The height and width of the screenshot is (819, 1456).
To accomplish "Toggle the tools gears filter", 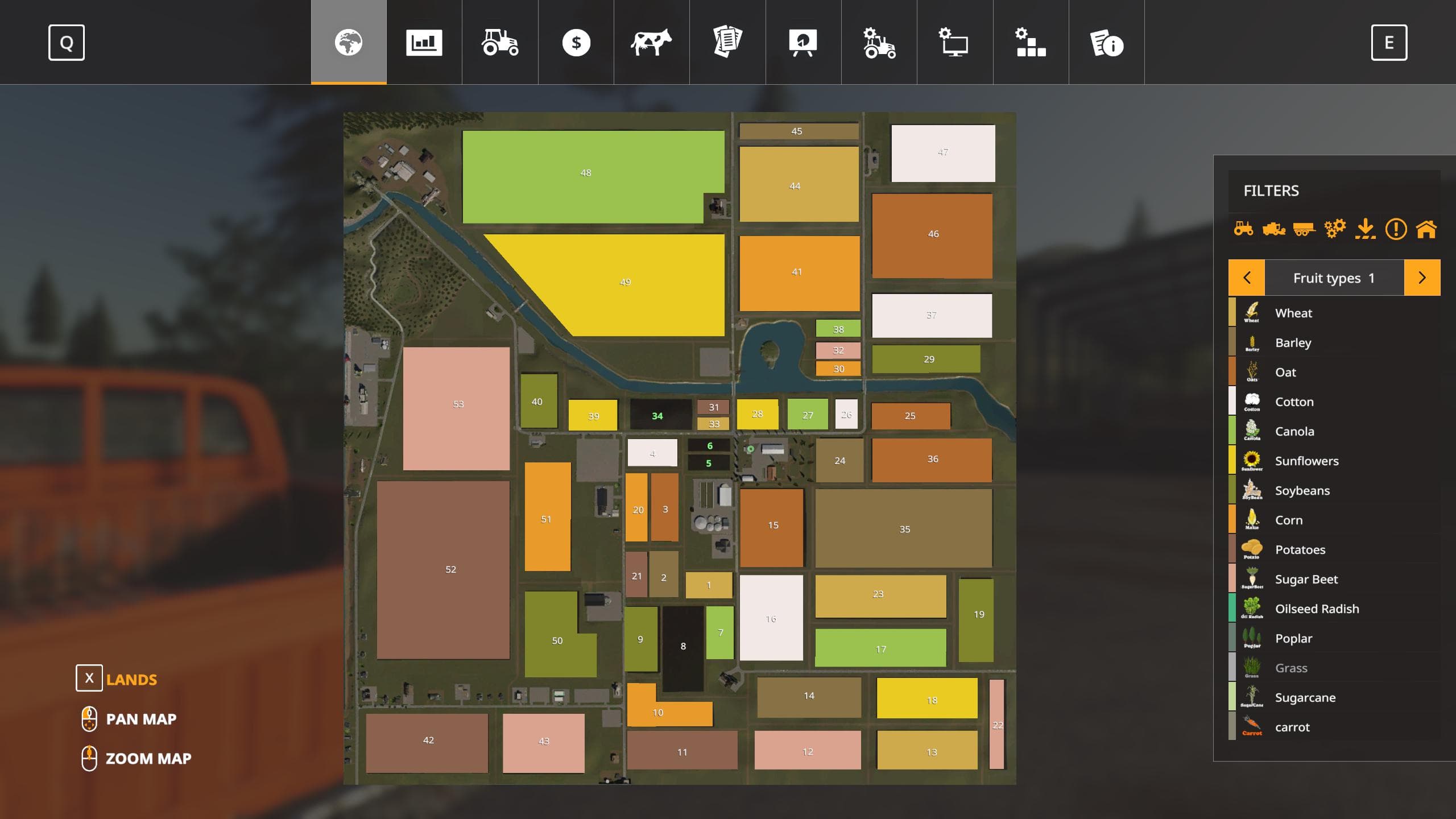I will tap(1335, 229).
